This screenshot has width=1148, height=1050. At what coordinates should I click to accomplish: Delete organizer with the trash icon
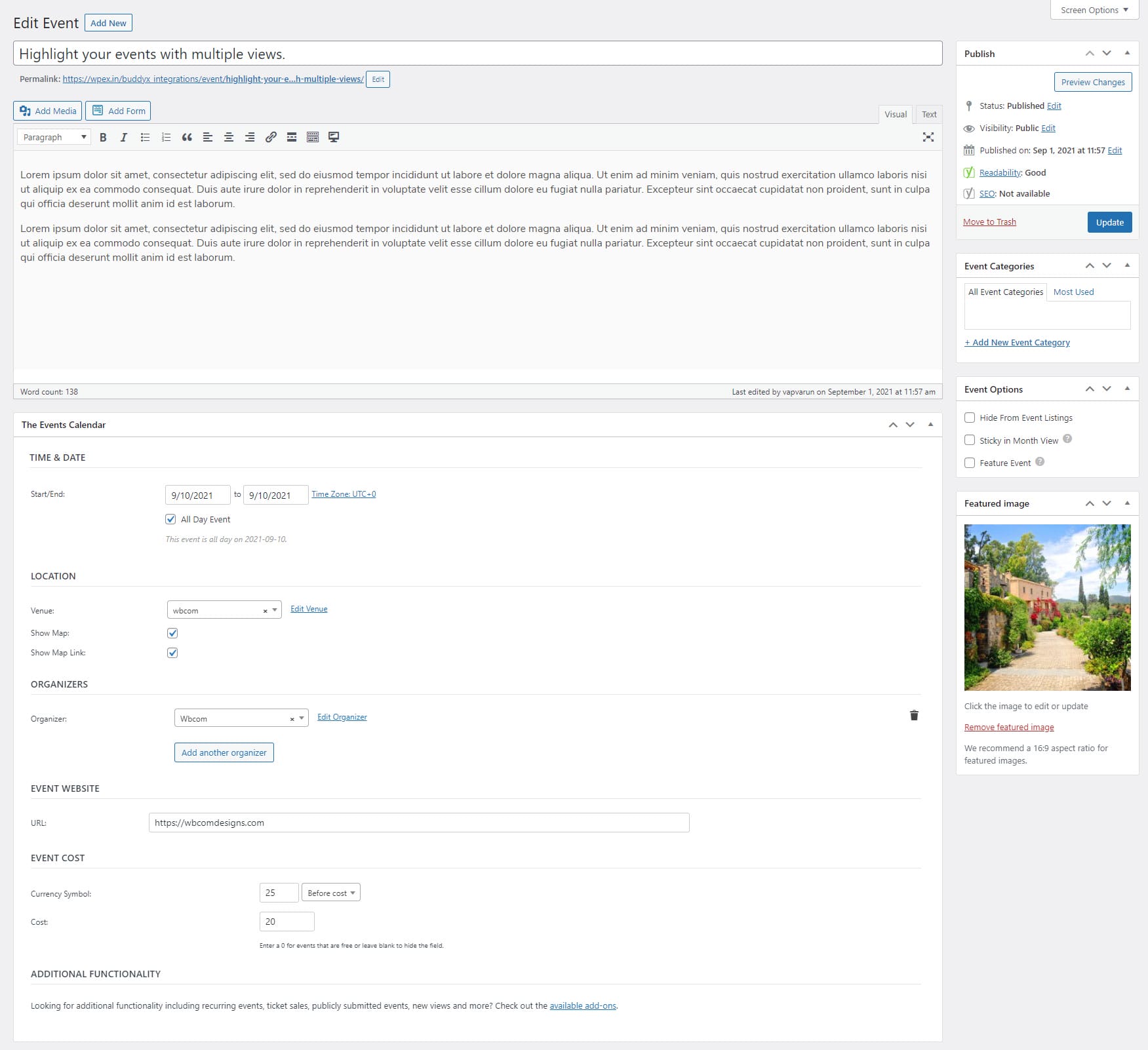pyautogui.click(x=914, y=716)
